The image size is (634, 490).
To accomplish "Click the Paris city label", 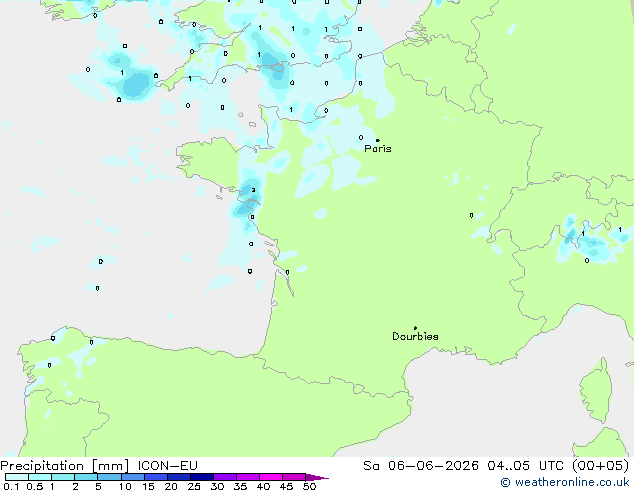I will [x=378, y=148].
